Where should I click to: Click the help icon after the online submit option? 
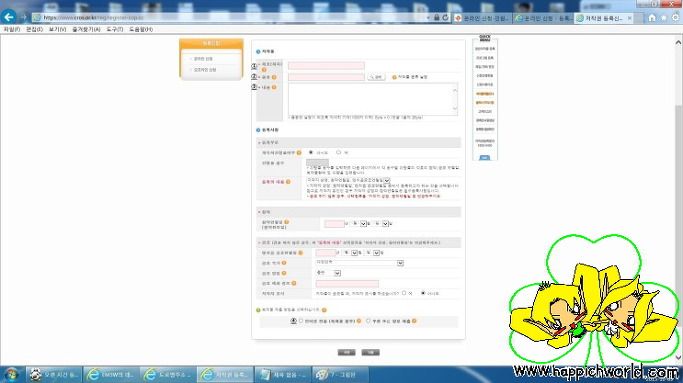(x=359, y=321)
